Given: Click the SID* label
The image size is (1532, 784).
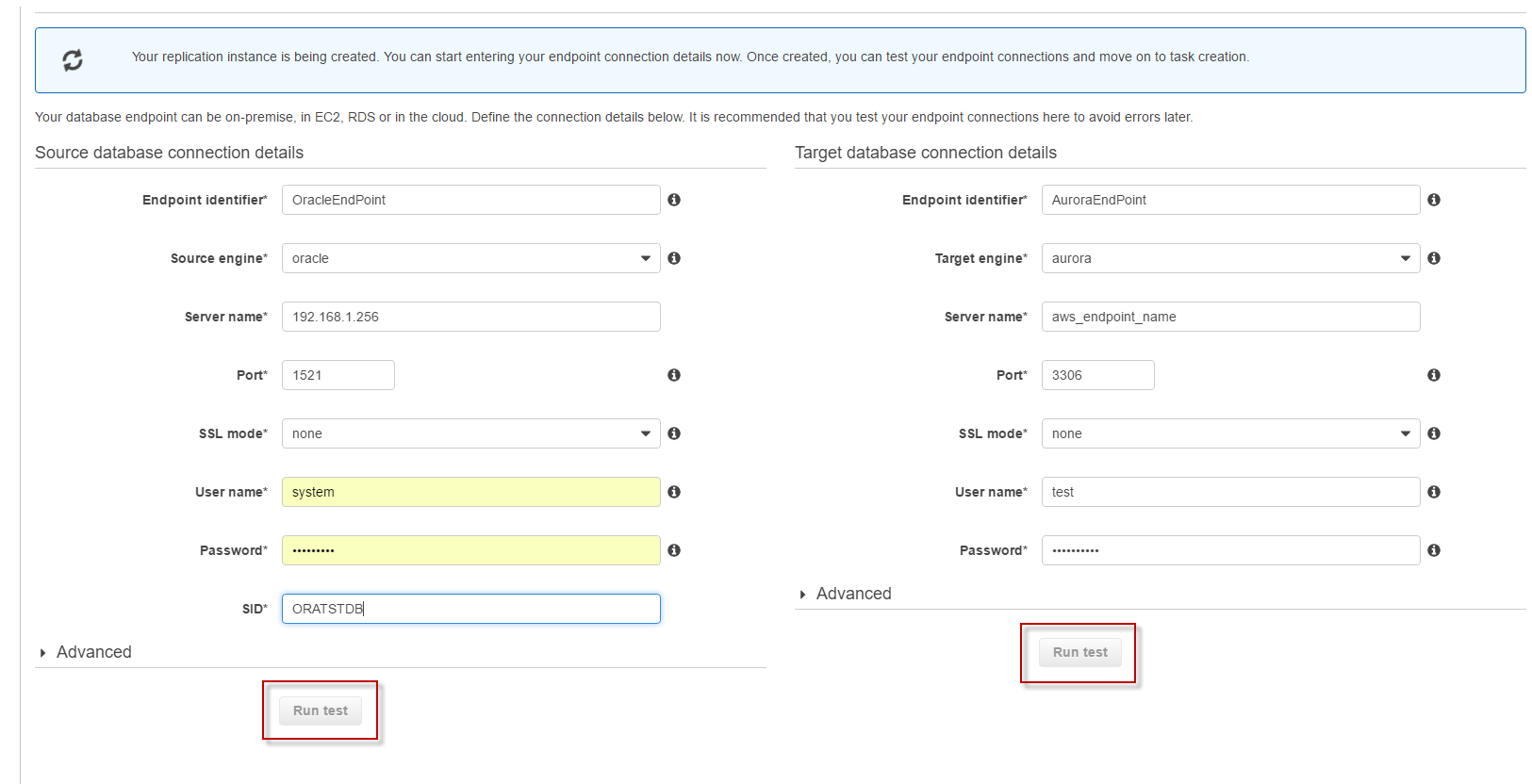Looking at the screenshot, I should click(255, 609).
